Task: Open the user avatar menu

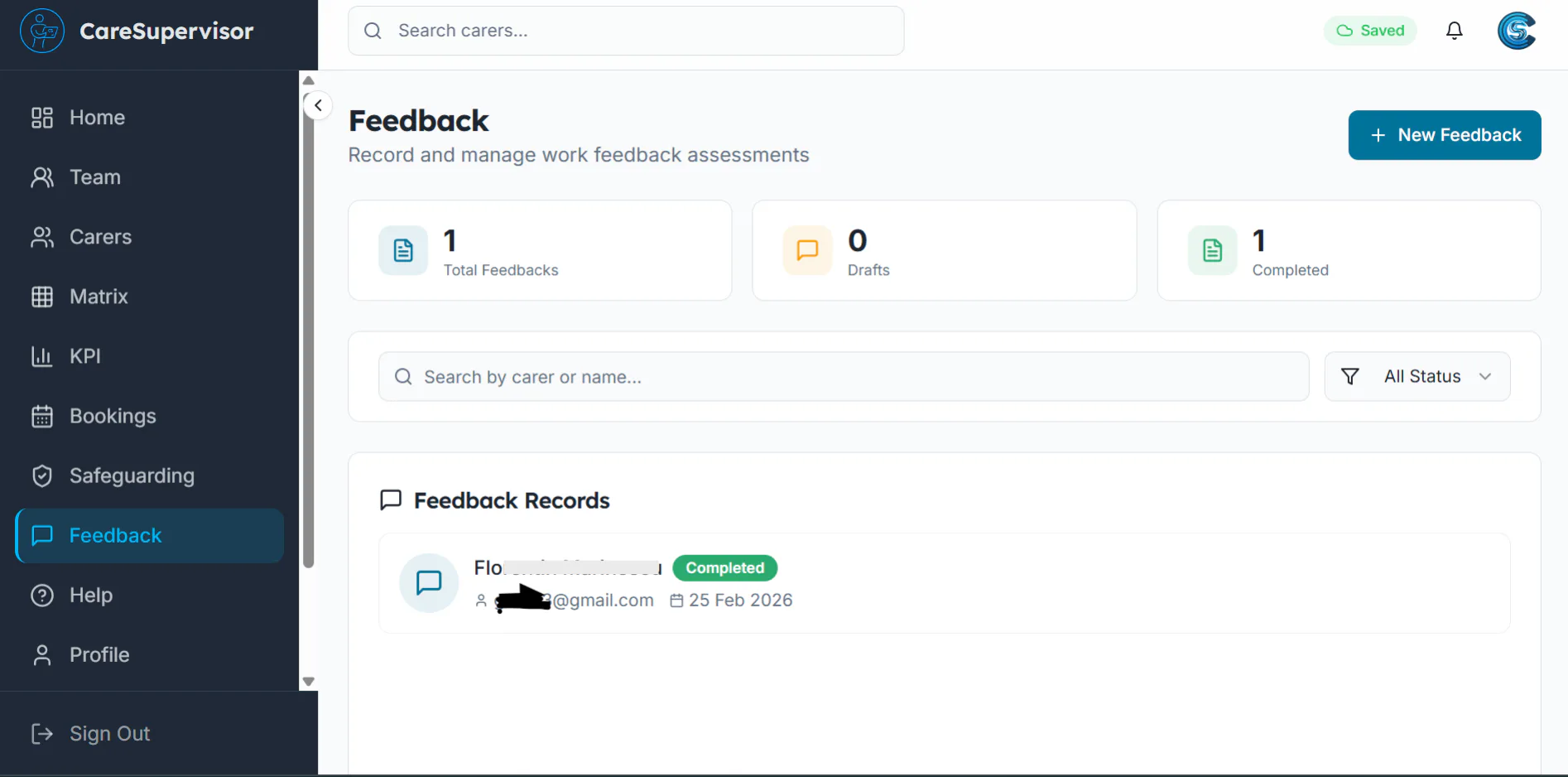Action: 1517,31
